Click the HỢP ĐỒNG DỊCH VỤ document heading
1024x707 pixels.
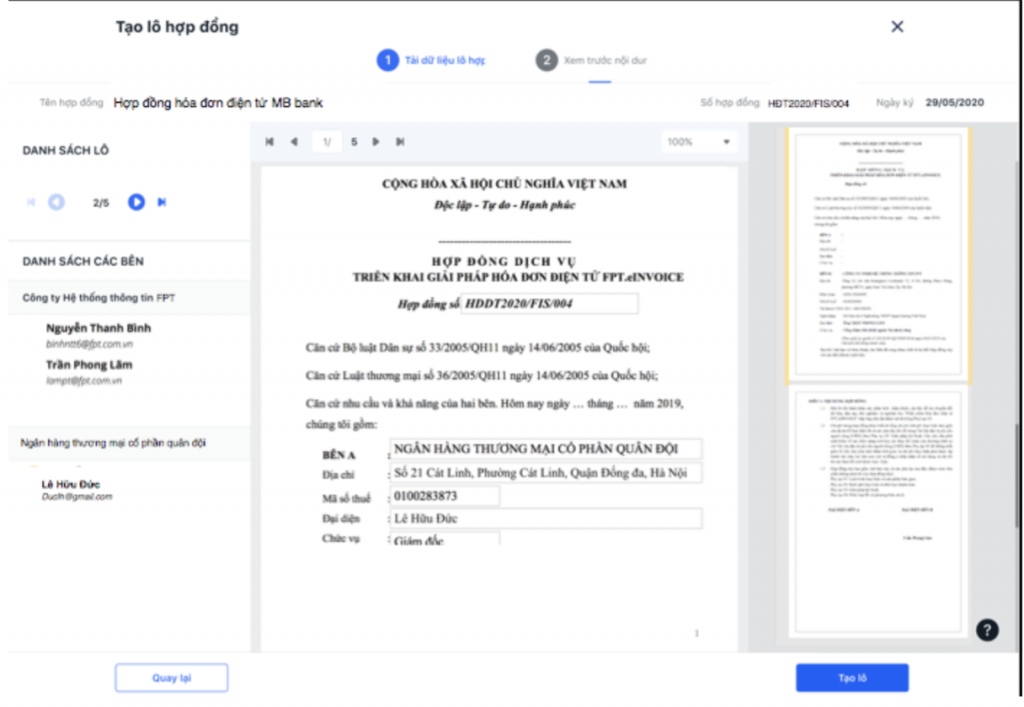coord(504,262)
